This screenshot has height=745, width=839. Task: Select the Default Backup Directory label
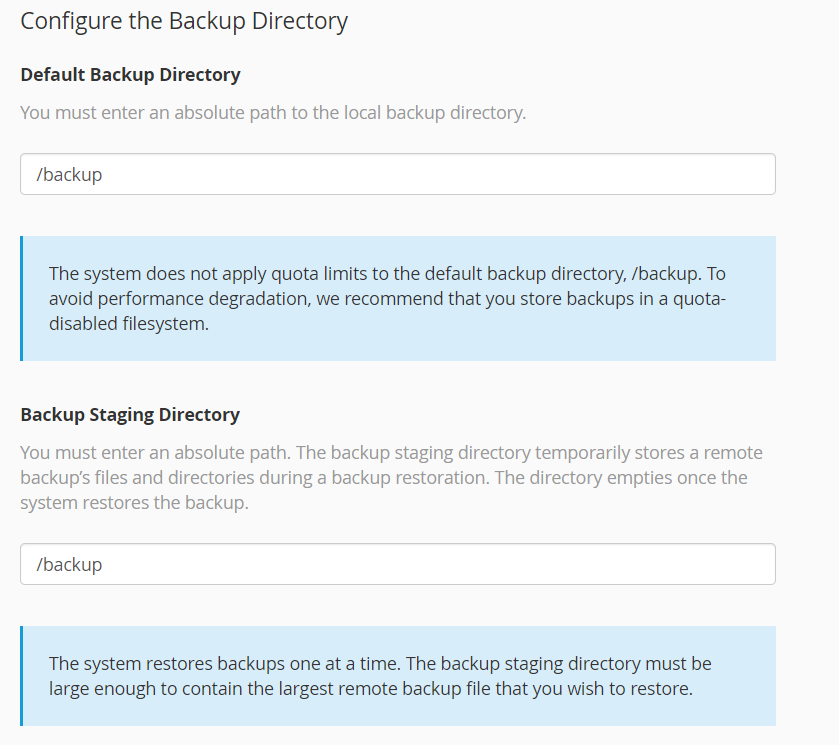tap(131, 74)
